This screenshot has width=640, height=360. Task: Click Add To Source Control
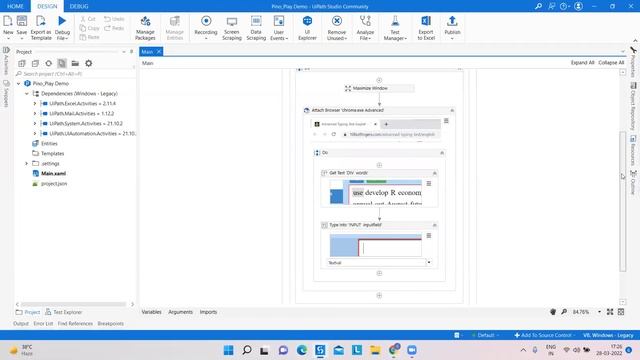[544, 335]
